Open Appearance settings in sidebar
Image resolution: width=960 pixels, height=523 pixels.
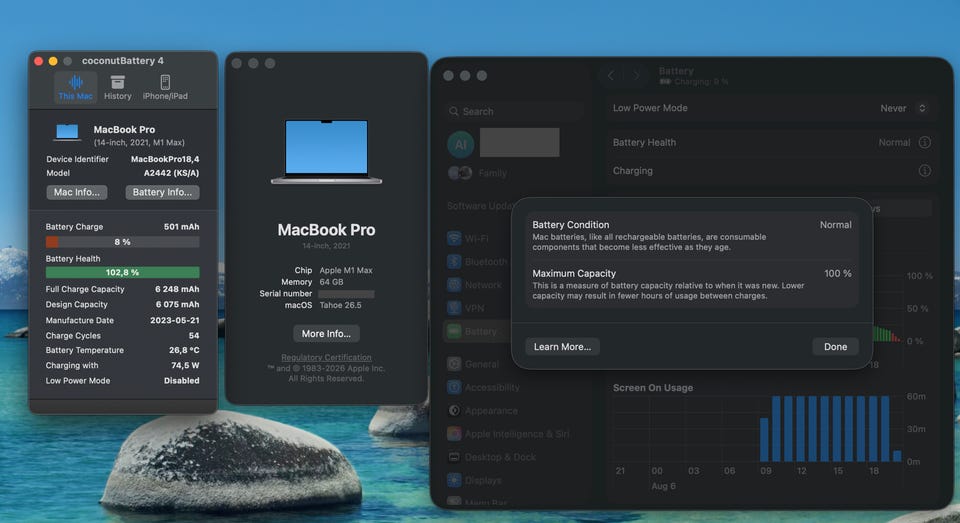[x=482, y=410]
